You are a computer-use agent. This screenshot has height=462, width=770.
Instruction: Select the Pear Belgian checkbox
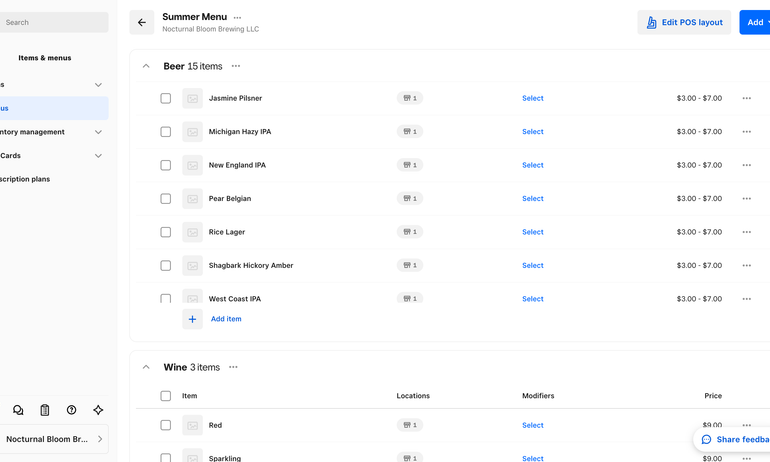coord(166,198)
